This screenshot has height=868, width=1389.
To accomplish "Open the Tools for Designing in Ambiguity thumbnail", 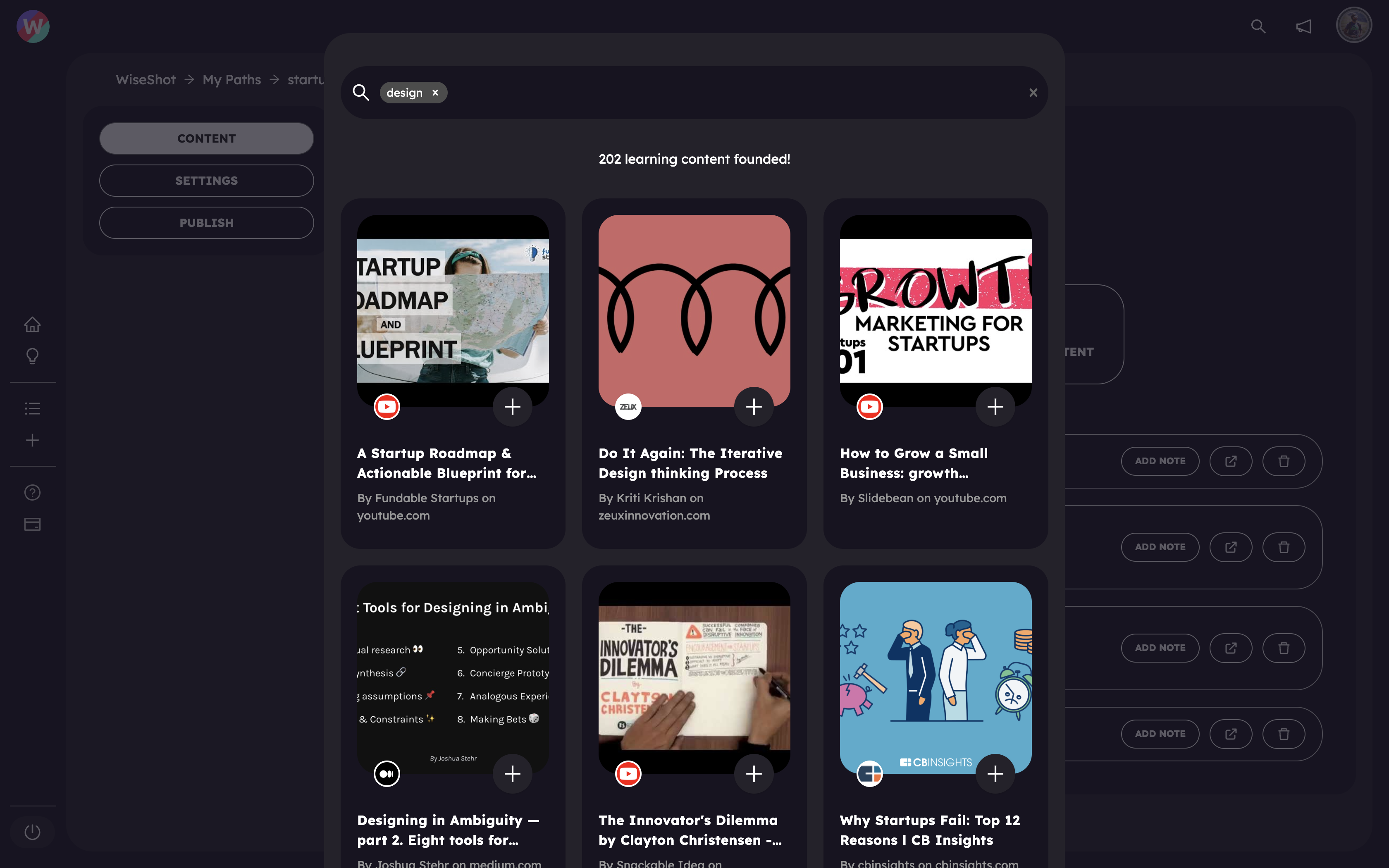I will pyautogui.click(x=453, y=677).
